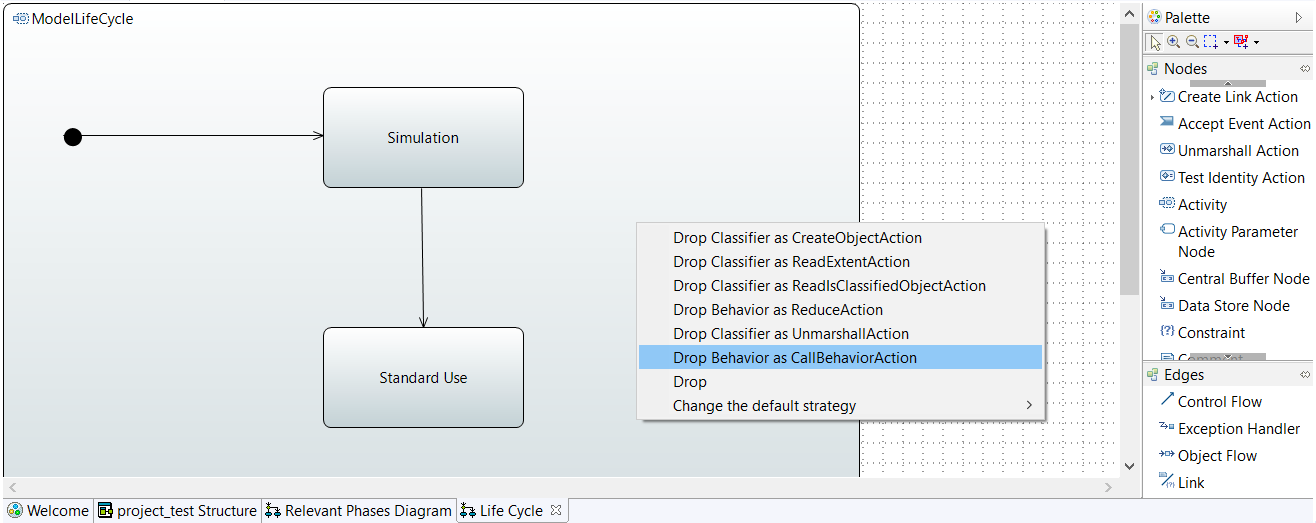Viewport: 1316px width, 523px height.
Task: Open the dropdown beside the group selection tool
Action: (1256, 42)
